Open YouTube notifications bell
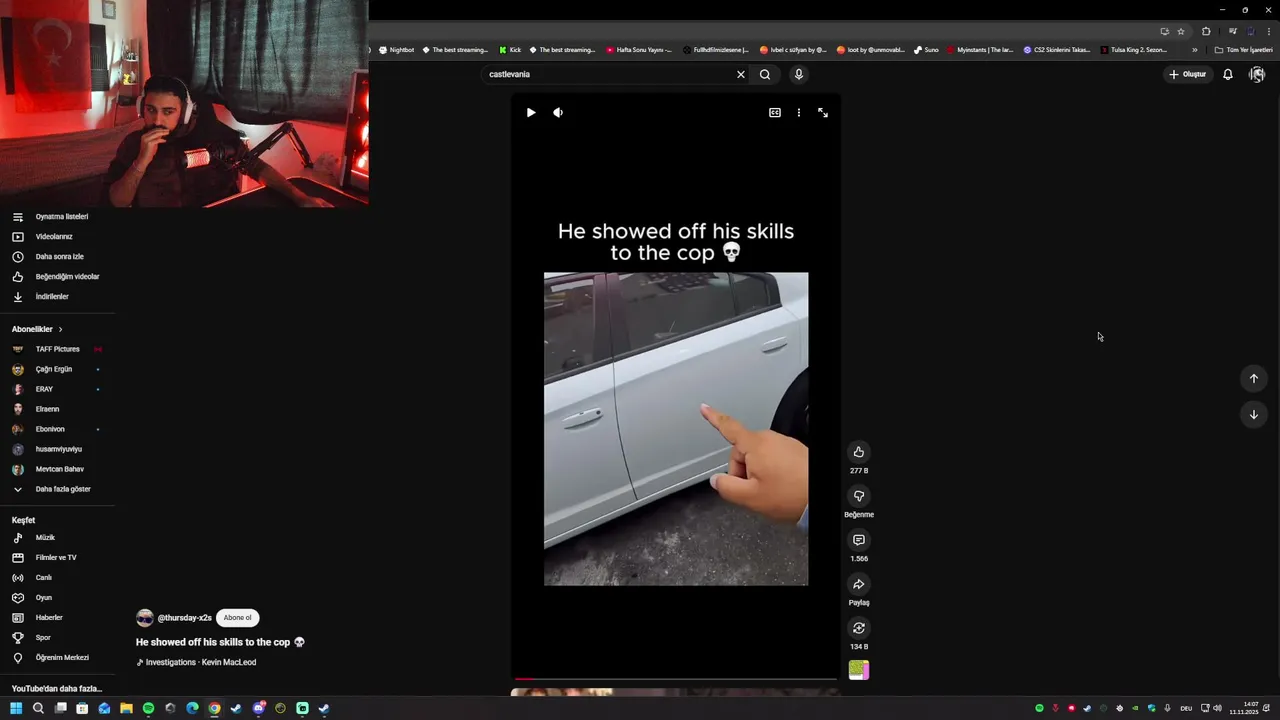Image resolution: width=1280 pixels, height=720 pixels. 1228,74
